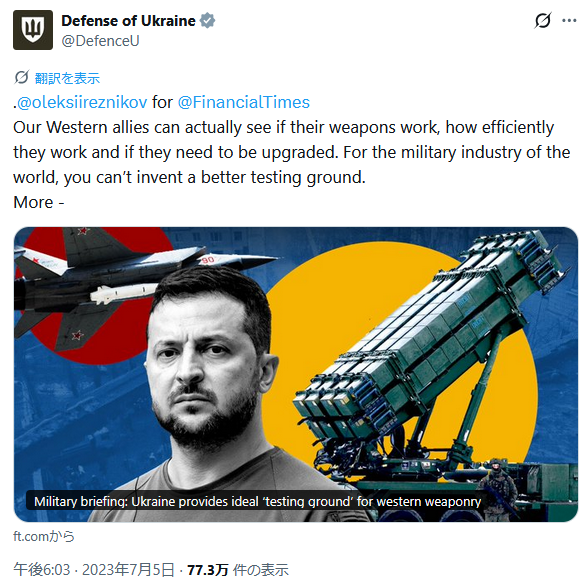587x583 pixels.
Task: Click the @DefenceU handle
Action: tap(100, 41)
